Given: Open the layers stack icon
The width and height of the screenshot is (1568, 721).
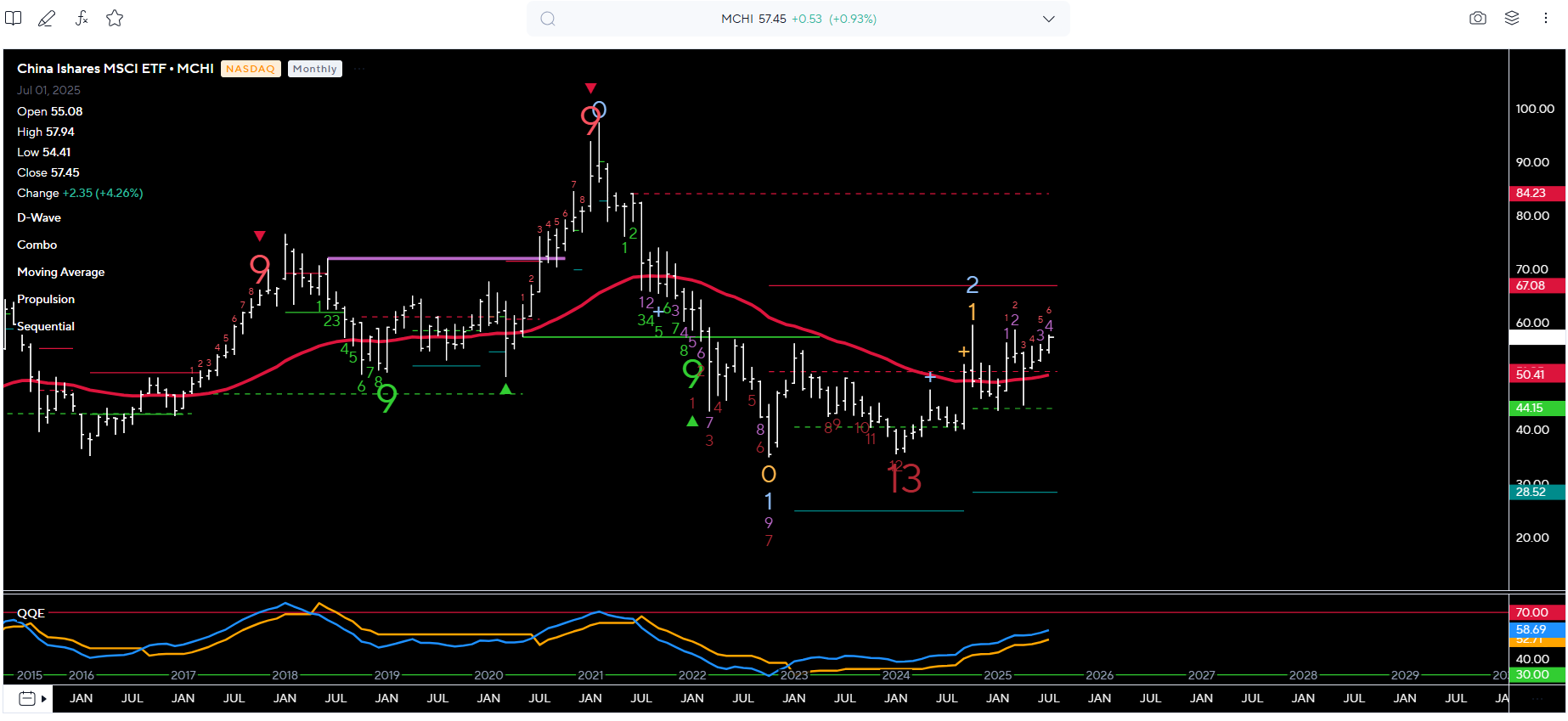Looking at the screenshot, I should (1512, 18).
